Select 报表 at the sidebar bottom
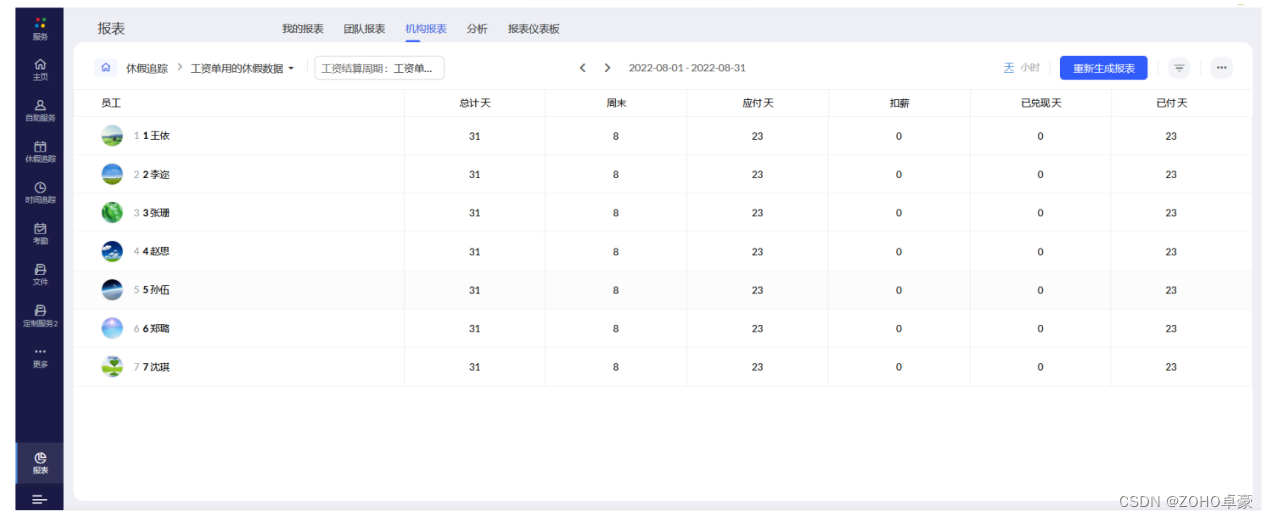 pyautogui.click(x=40, y=463)
